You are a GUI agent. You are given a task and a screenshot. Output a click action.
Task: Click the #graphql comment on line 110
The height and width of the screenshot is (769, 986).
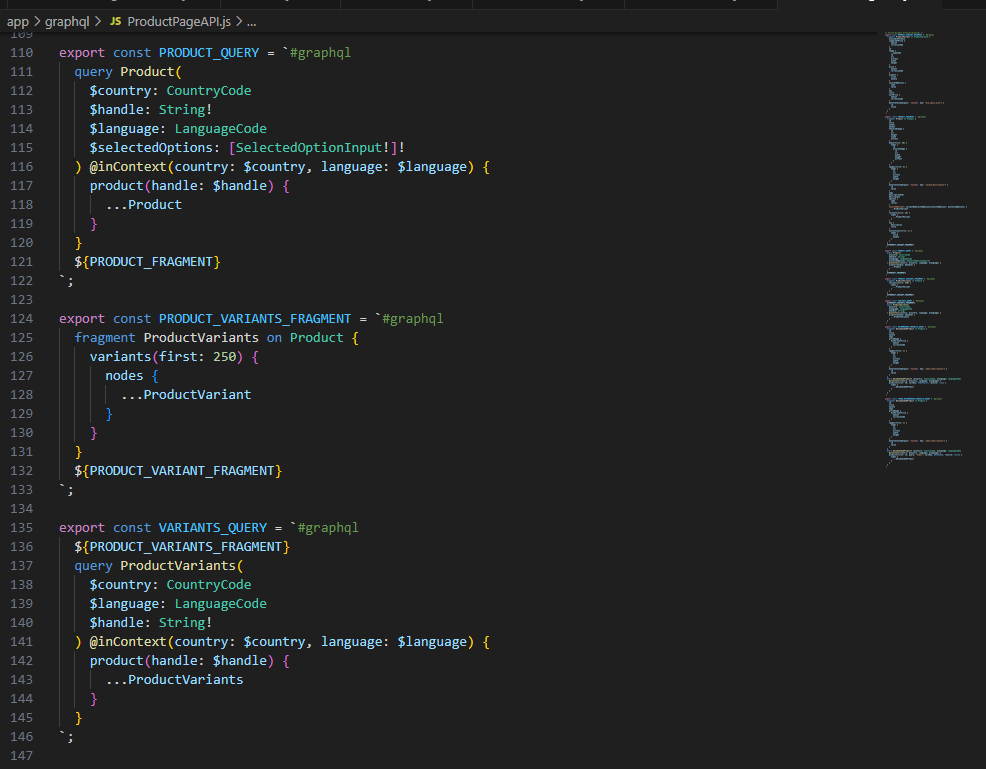pos(320,53)
